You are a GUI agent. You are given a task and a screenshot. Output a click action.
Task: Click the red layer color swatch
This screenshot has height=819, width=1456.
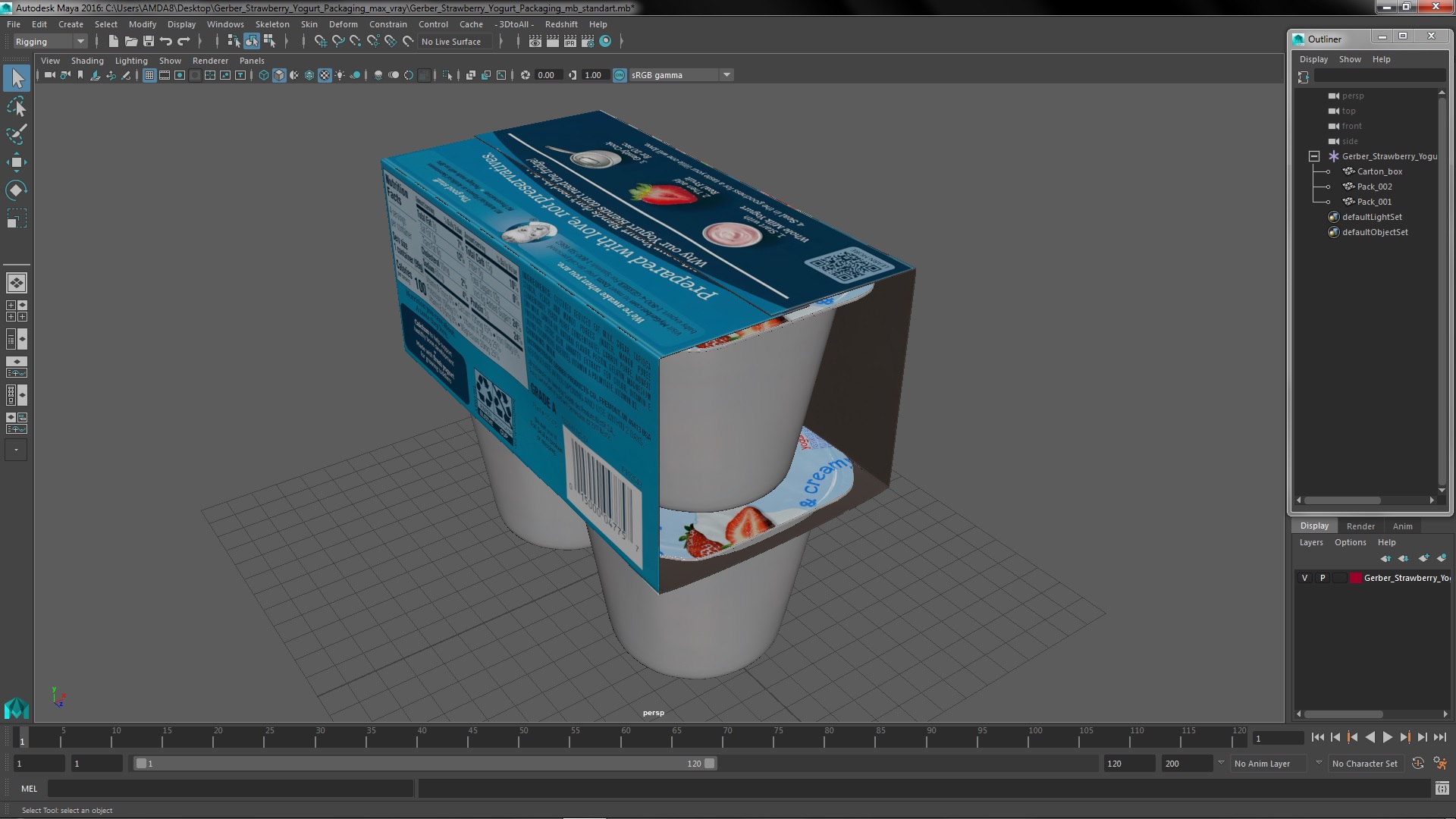pos(1355,578)
